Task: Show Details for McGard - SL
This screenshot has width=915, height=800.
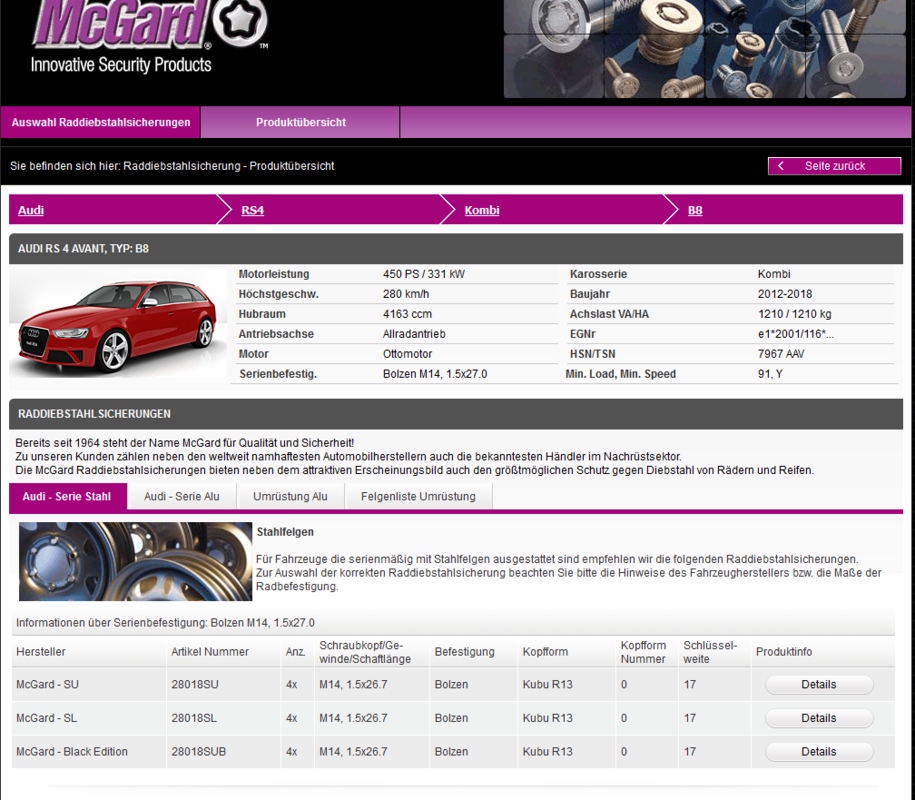Action: click(818, 718)
